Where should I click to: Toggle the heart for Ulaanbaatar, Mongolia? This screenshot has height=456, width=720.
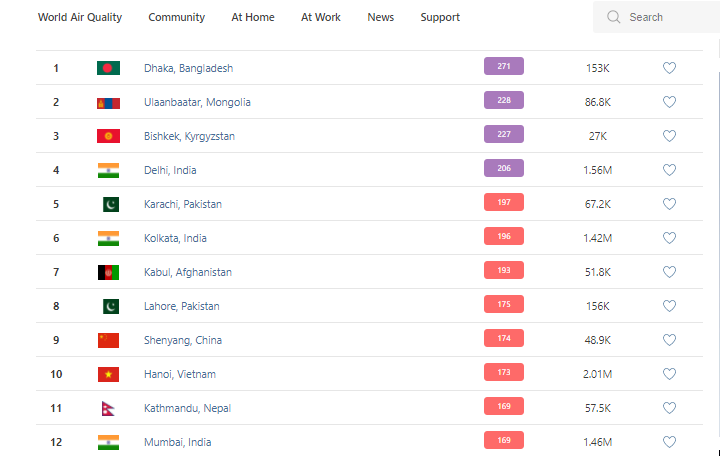click(669, 102)
